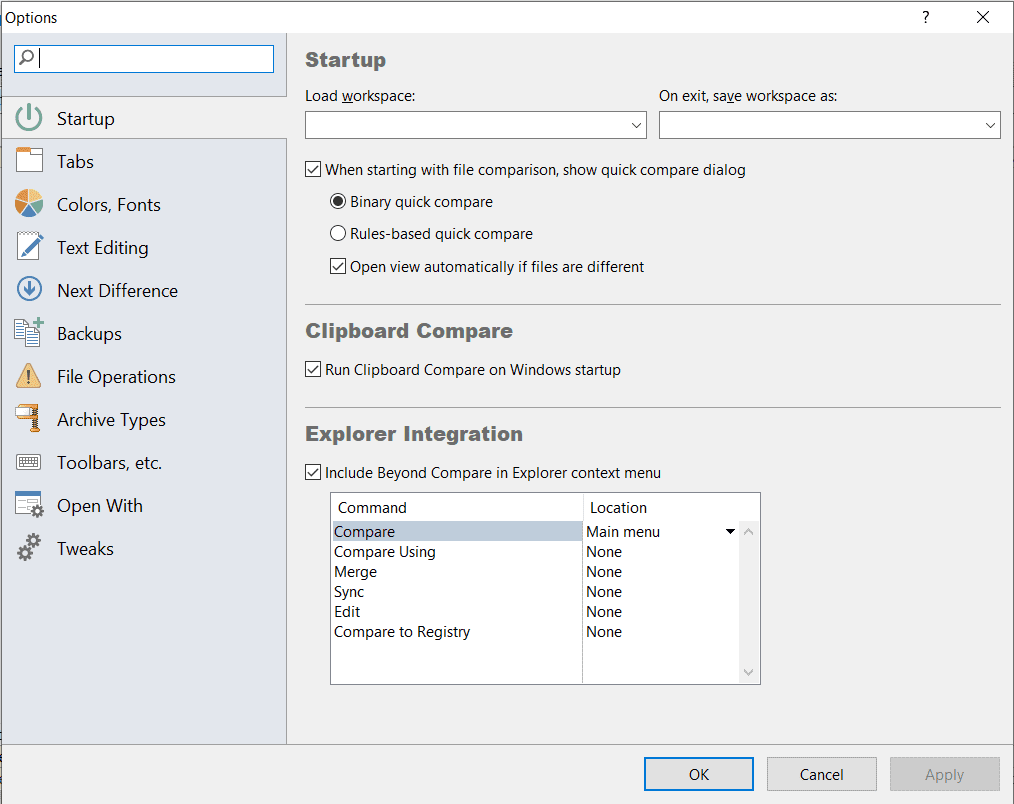Screen dimensions: 1014x804
Task: Expand the Compare row Location dropdown arrow
Action: 730,531
